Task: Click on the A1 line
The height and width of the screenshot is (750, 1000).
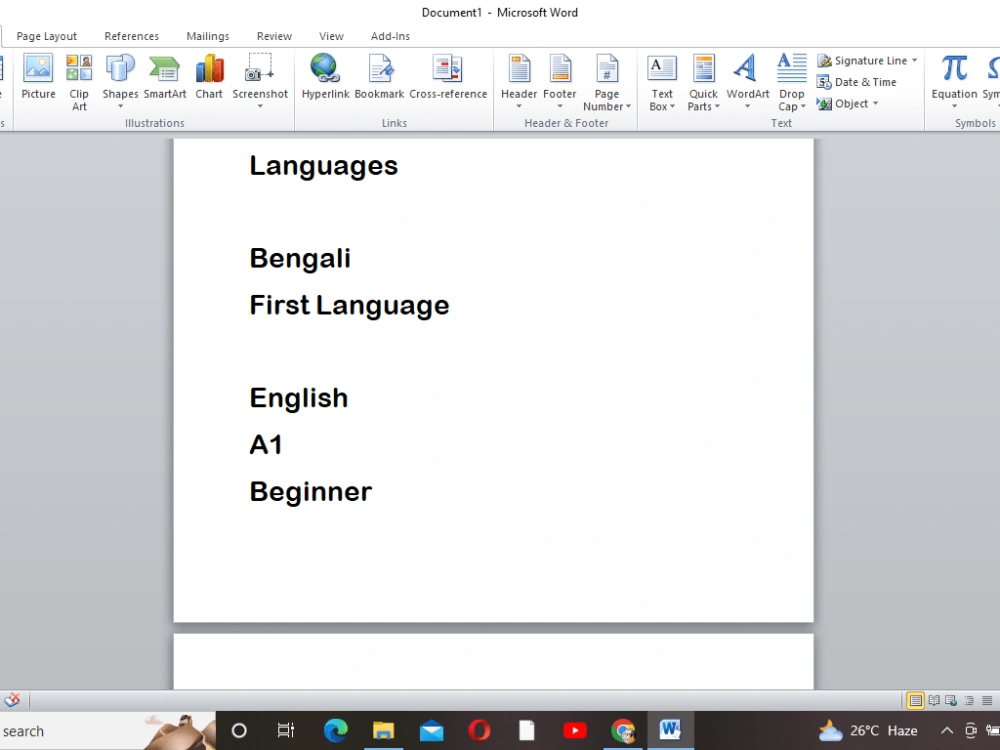Action: click(x=265, y=445)
